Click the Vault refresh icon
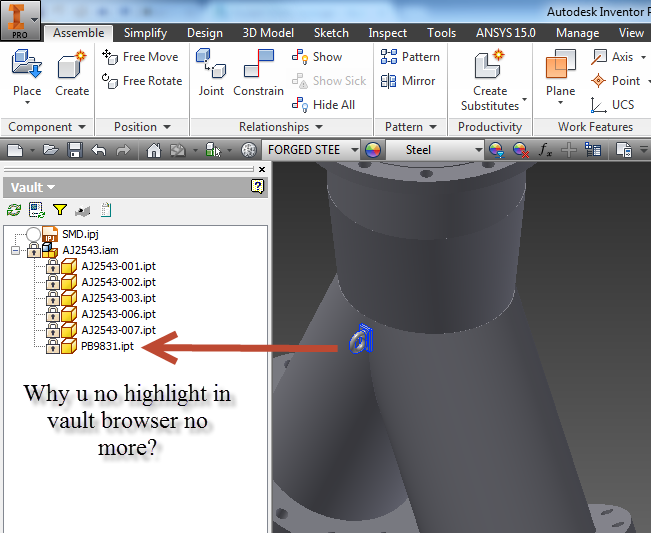651x533 pixels. coord(14,210)
